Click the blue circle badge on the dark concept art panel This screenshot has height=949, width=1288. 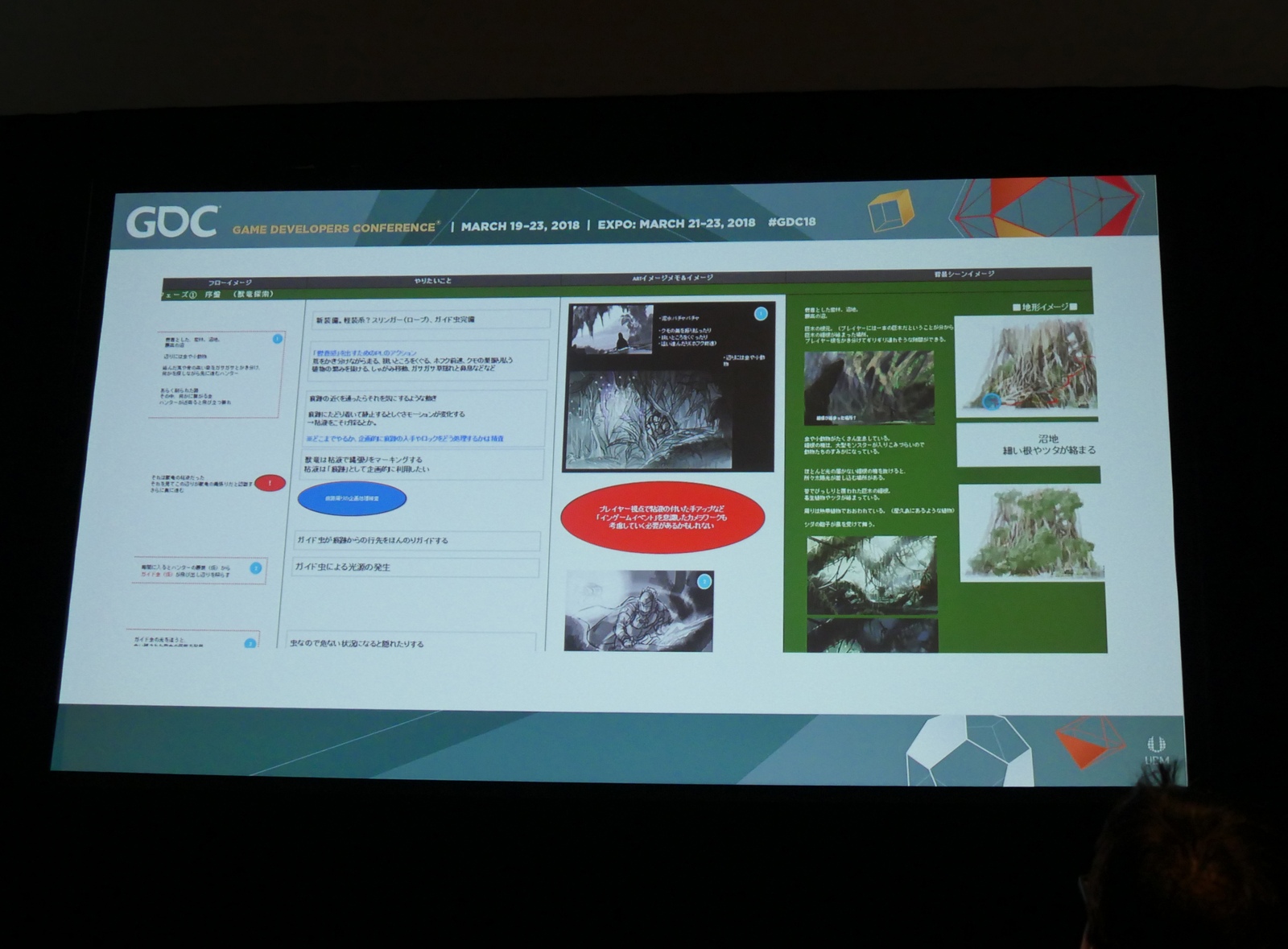761,313
